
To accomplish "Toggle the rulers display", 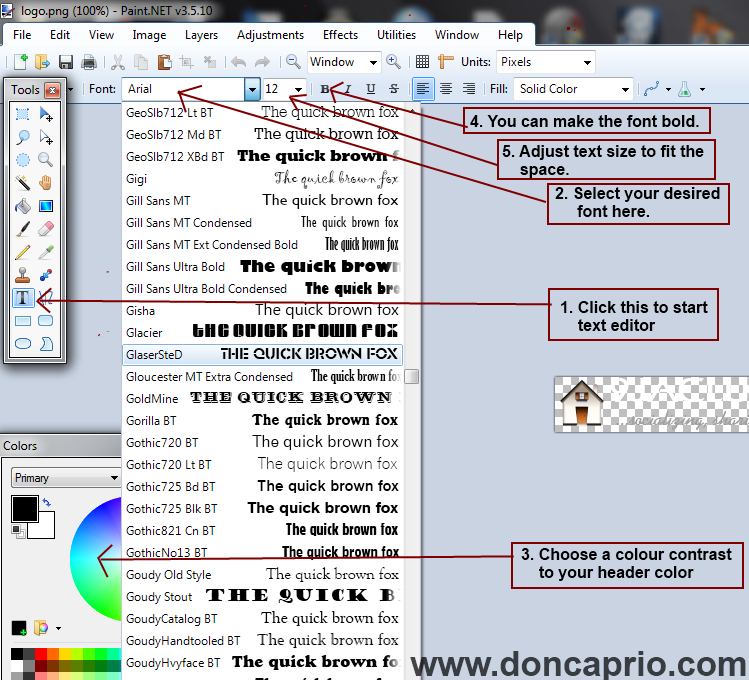I will pos(445,62).
